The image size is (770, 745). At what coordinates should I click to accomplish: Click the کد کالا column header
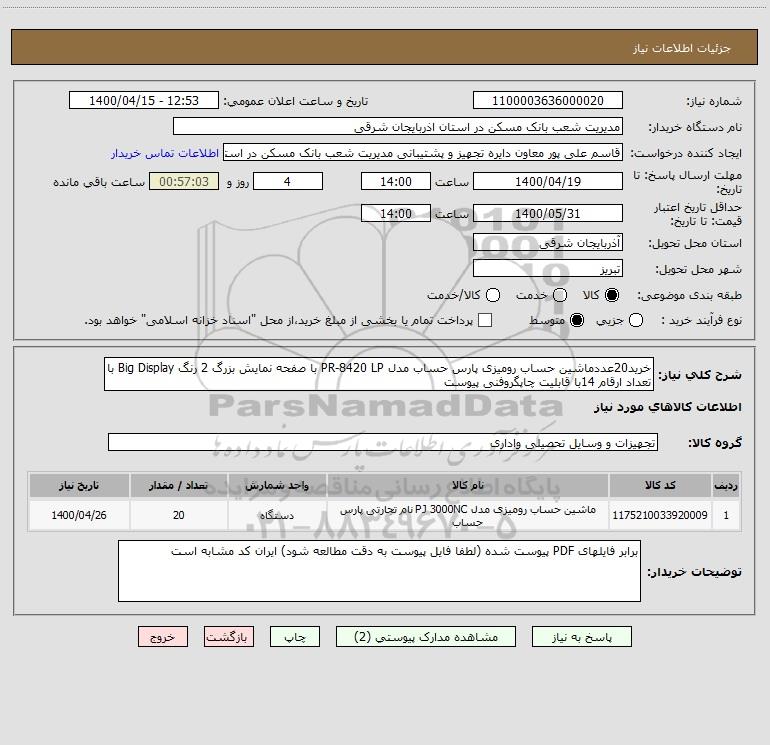(660, 485)
